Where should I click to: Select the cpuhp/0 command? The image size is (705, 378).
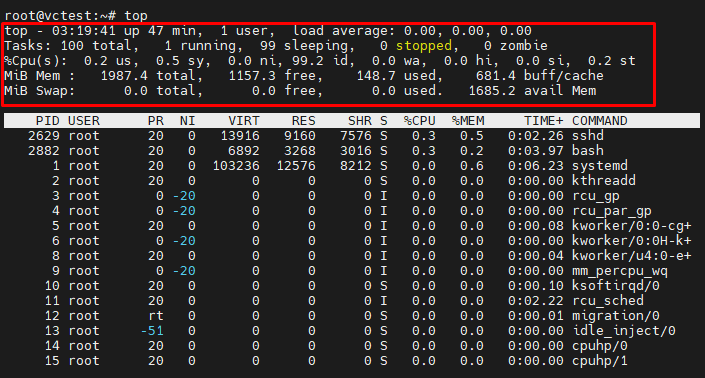click(599, 346)
